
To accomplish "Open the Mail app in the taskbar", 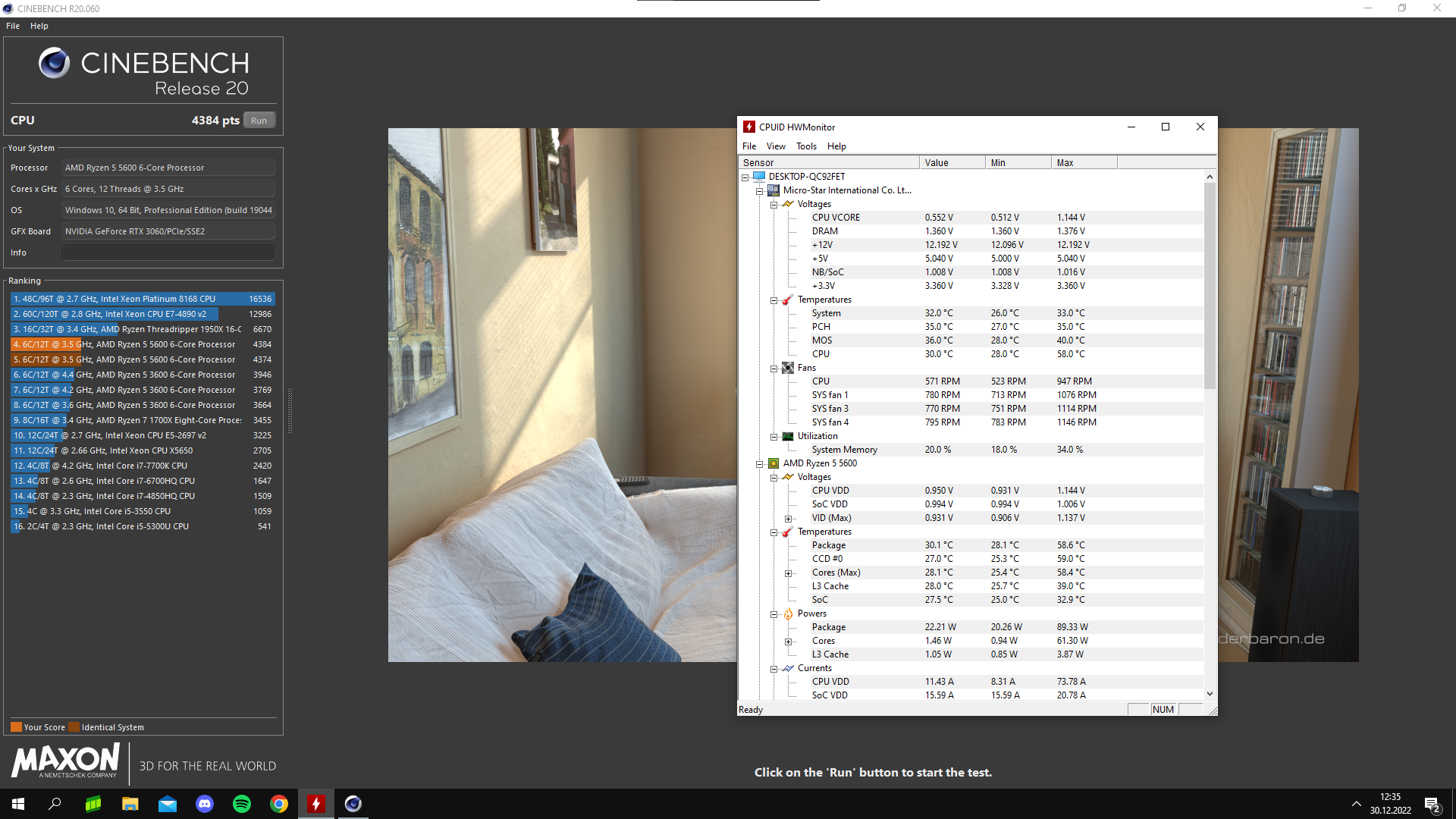I will point(168,804).
